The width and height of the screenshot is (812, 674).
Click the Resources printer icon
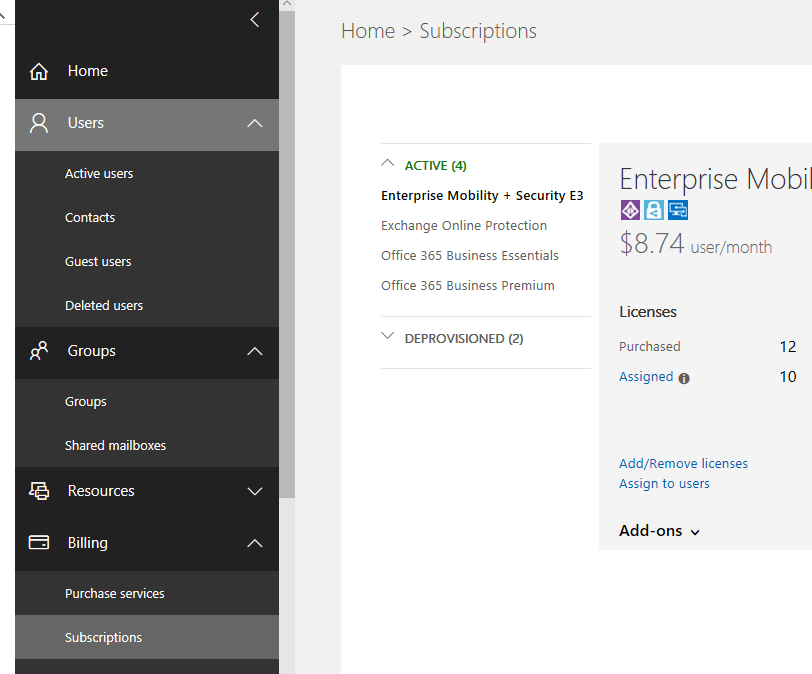point(39,491)
